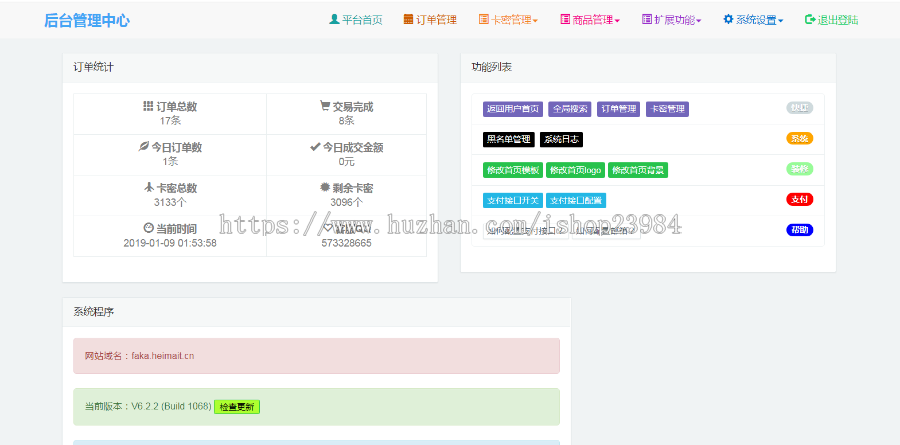Click the QQ number 573328665

[346, 243]
